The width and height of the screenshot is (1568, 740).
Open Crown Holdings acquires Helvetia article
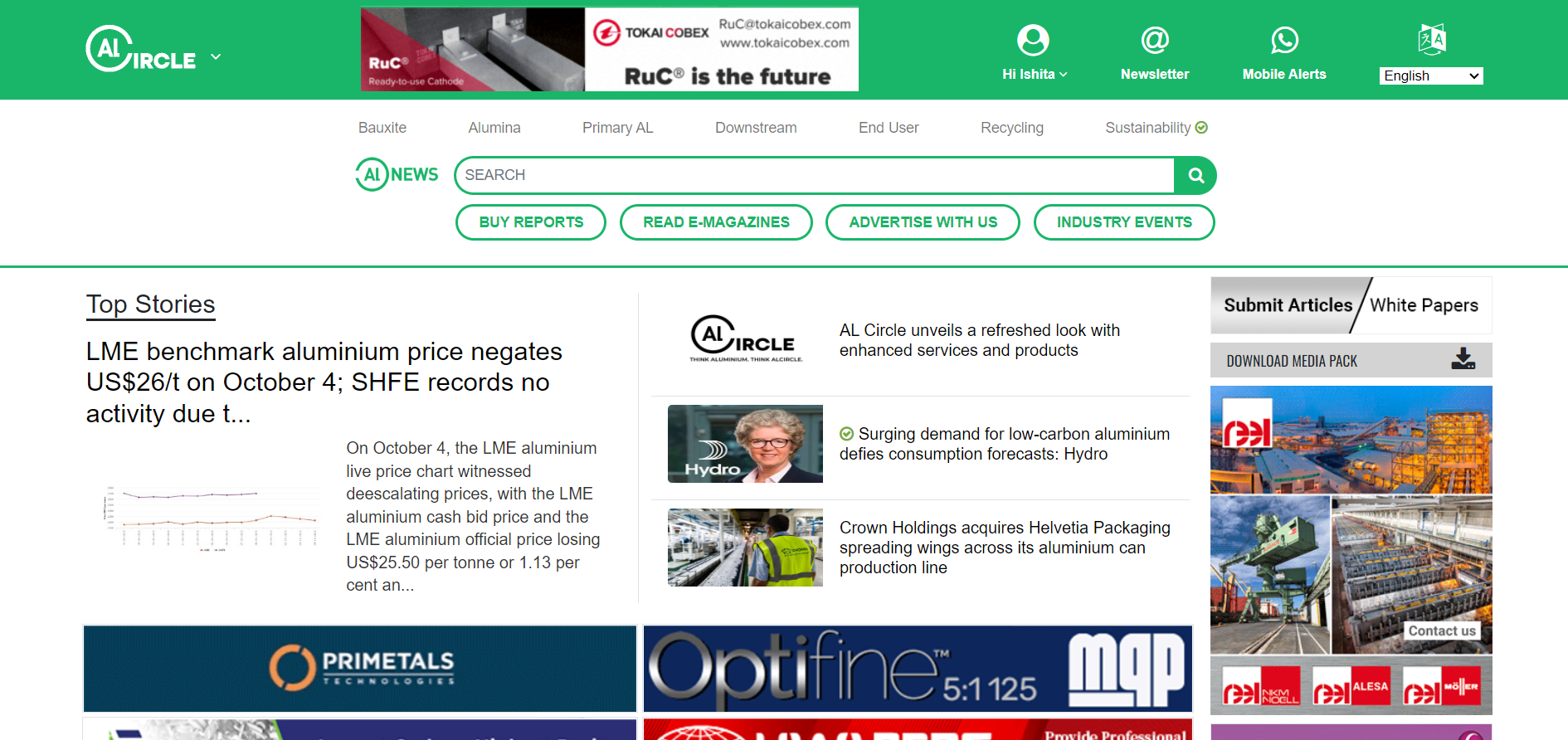pos(1005,548)
